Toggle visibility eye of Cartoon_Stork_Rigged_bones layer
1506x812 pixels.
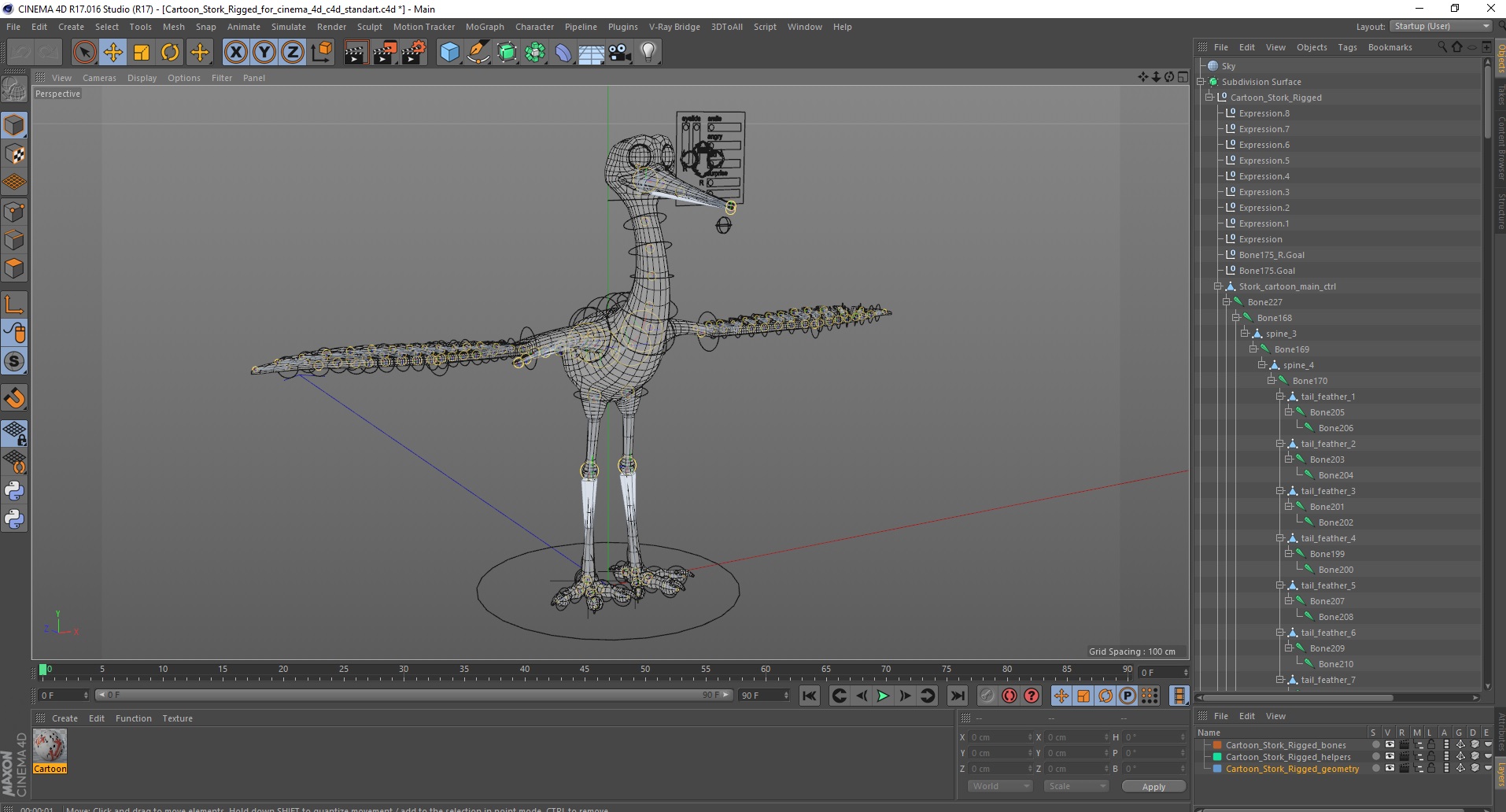click(x=1390, y=744)
